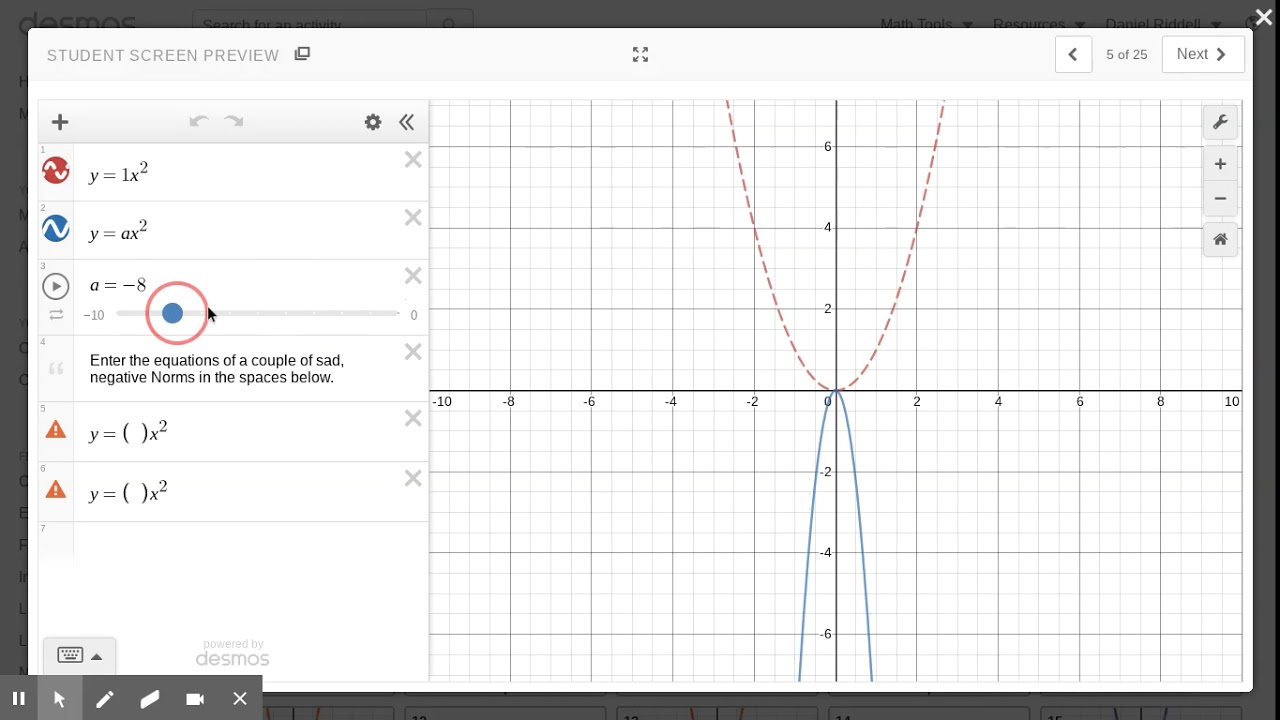
Task: Delete the a = −8 slider row
Action: click(x=413, y=275)
